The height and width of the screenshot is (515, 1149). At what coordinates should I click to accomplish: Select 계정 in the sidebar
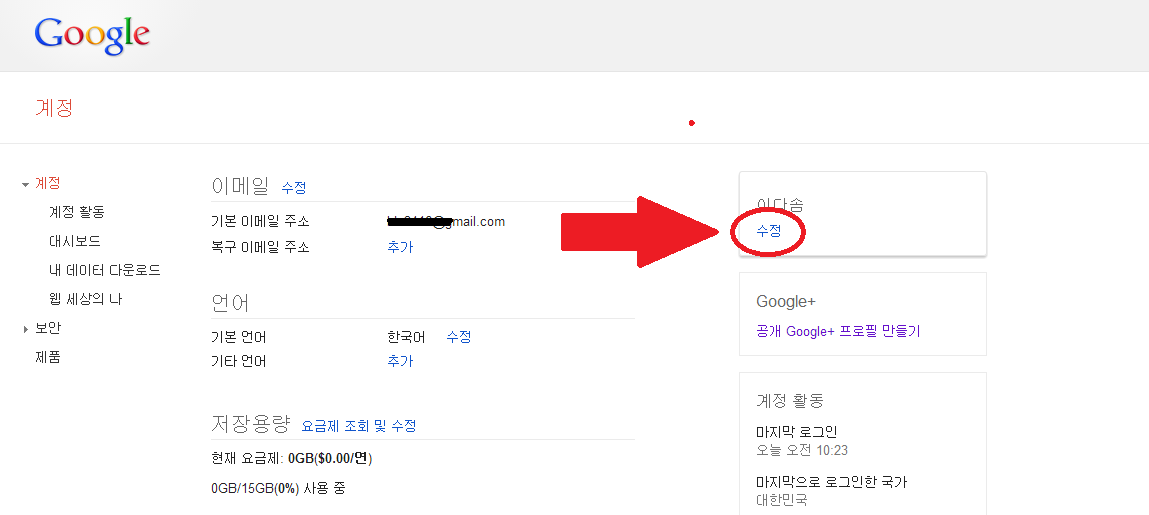tap(48, 183)
